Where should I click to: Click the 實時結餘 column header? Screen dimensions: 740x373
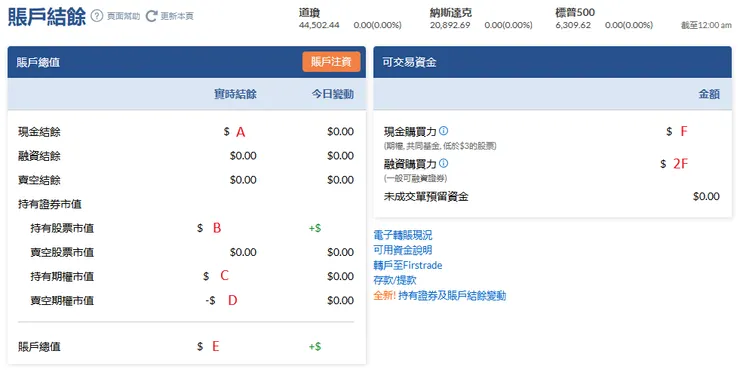click(235, 94)
